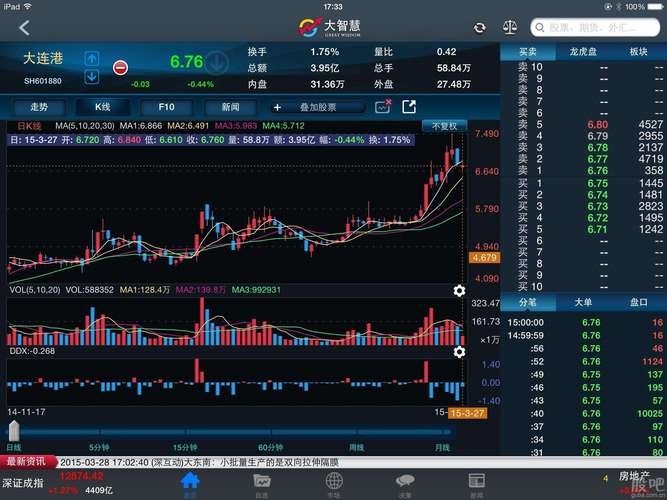Viewport: 667px width, 500px height.
Task: Open VOL indicator settings gear
Action: coord(459,291)
